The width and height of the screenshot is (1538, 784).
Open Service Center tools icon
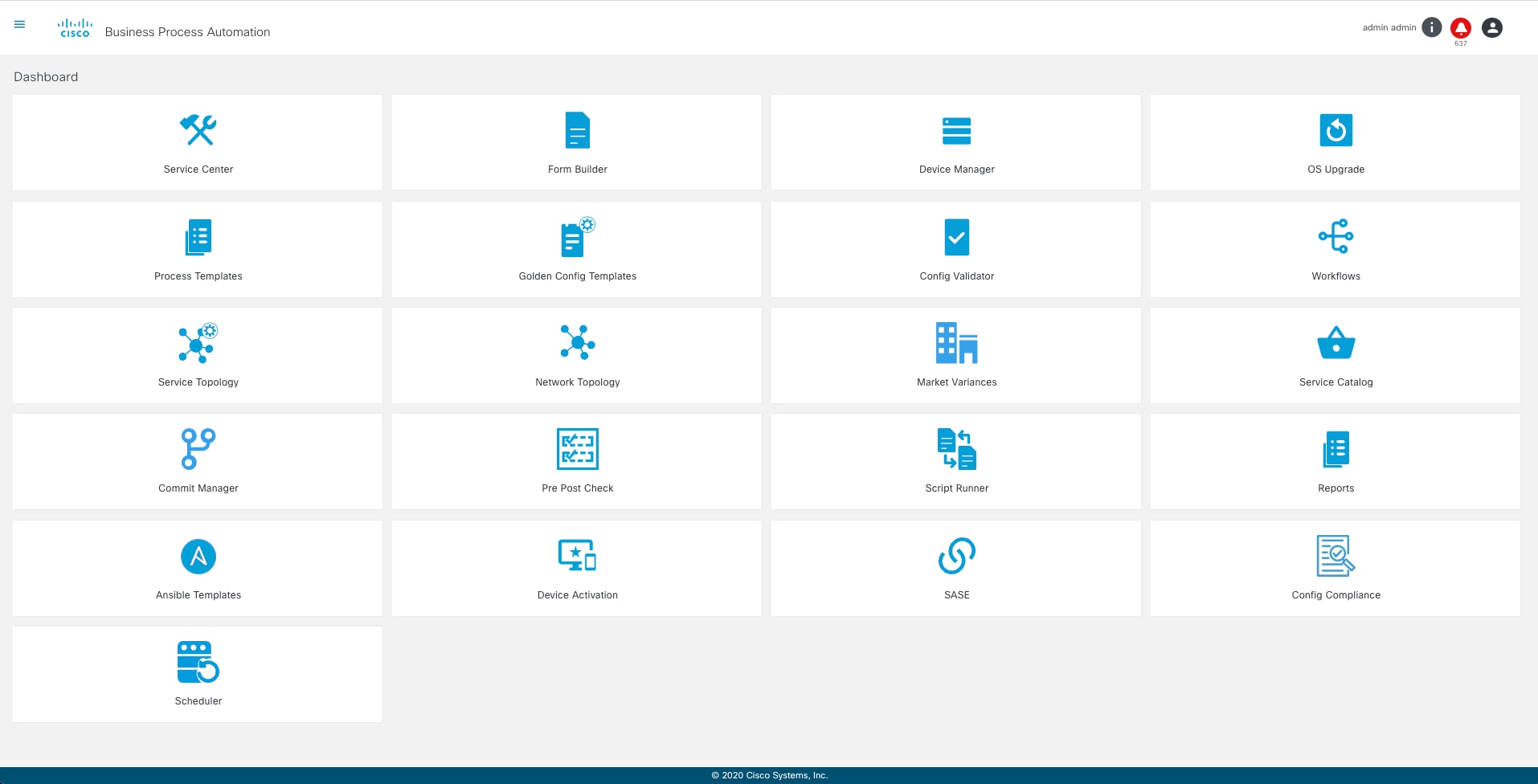pos(198,129)
